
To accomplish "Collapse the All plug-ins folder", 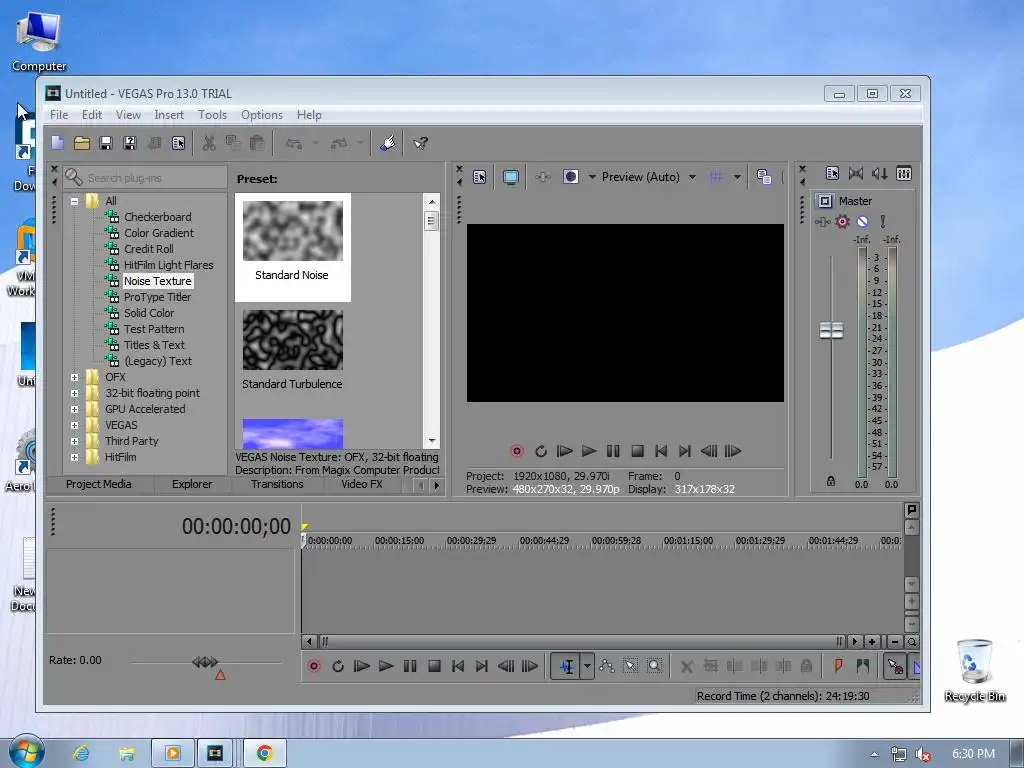I will [74, 201].
